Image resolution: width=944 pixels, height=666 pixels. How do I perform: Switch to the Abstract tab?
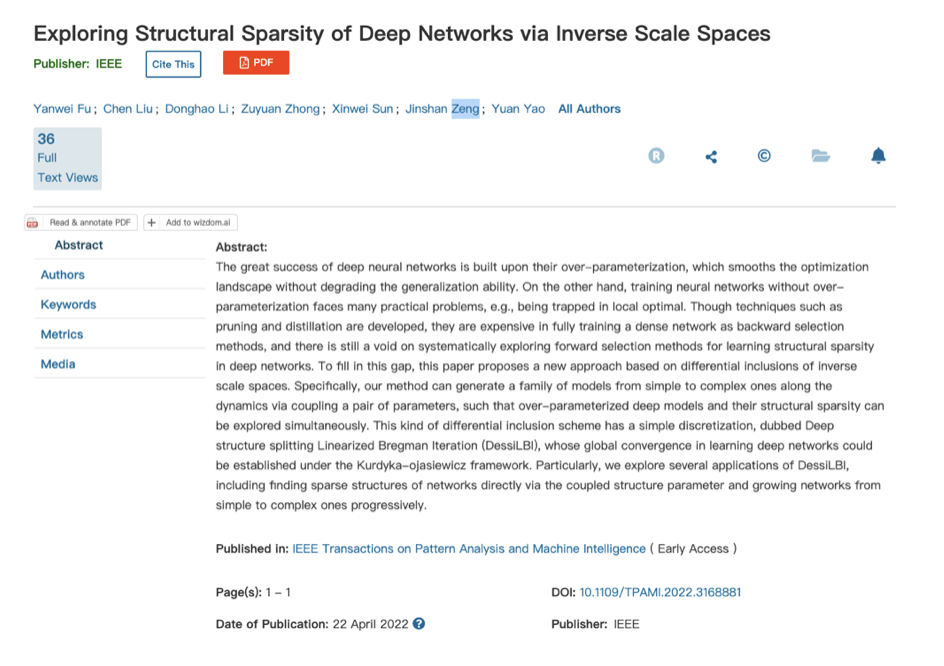click(x=79, y=245)
